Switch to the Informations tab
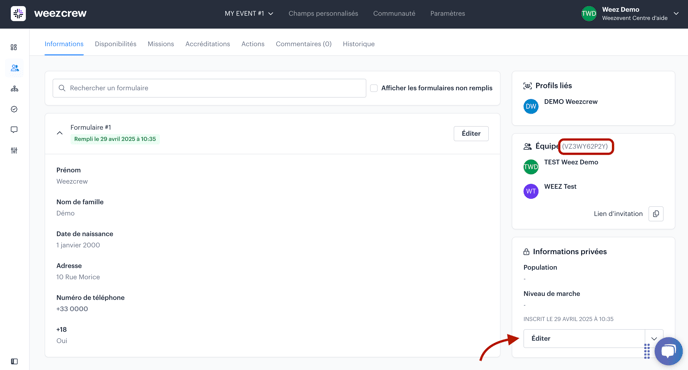The width and height of the screenshot is (688, 370). pos(64,44)
